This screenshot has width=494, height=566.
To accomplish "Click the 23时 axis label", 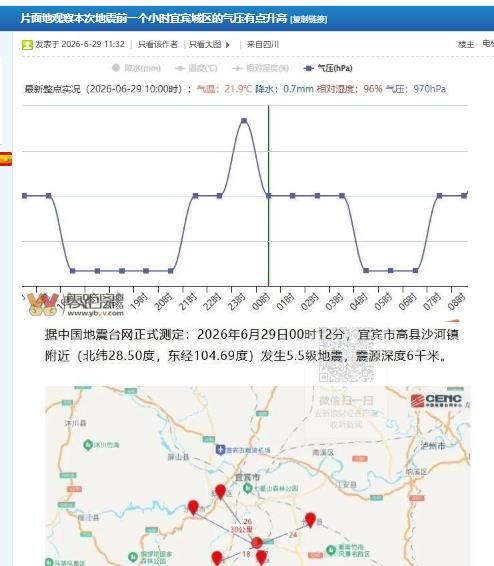I will pos(237,302).
